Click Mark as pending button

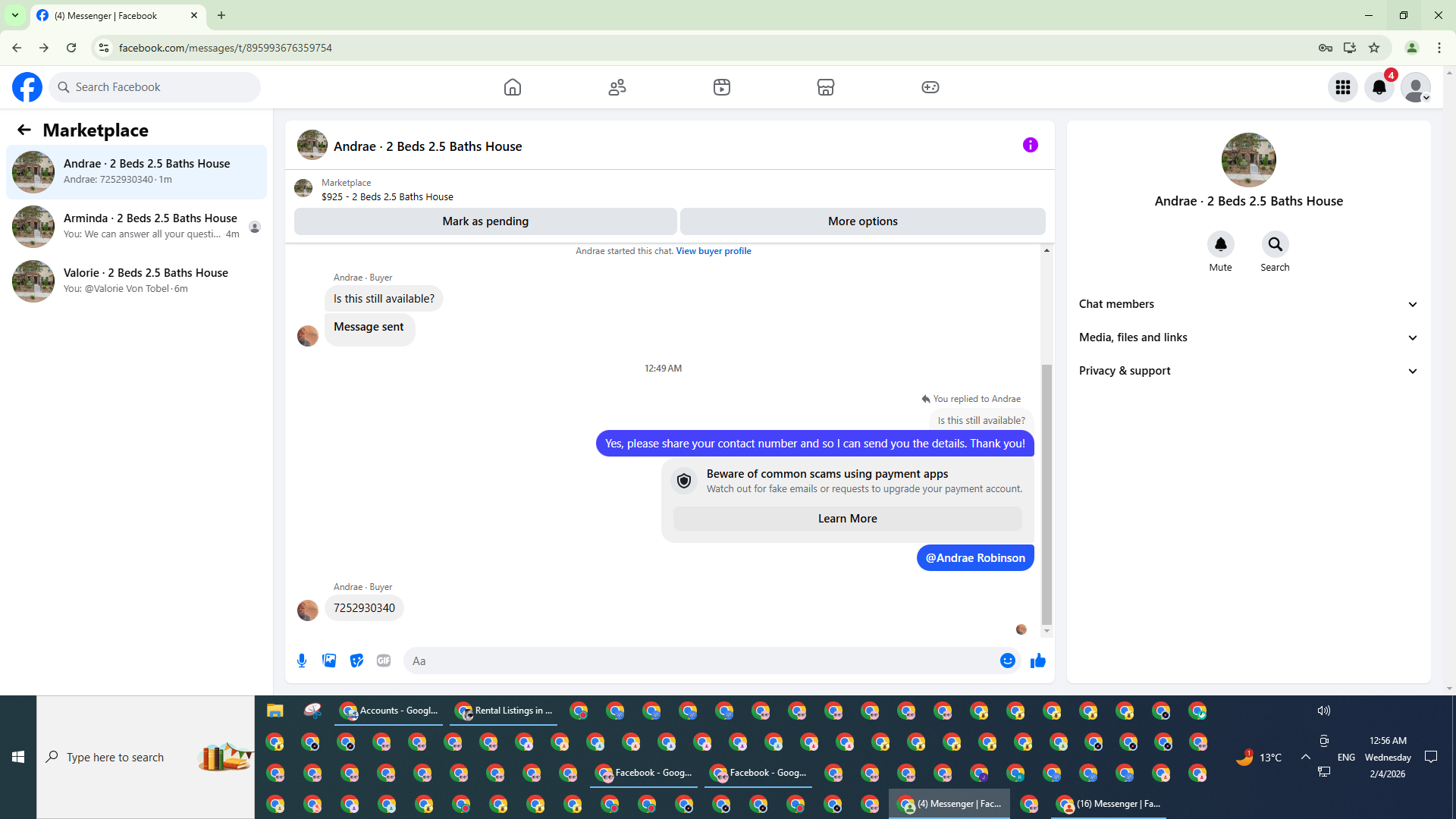(485, 221)
